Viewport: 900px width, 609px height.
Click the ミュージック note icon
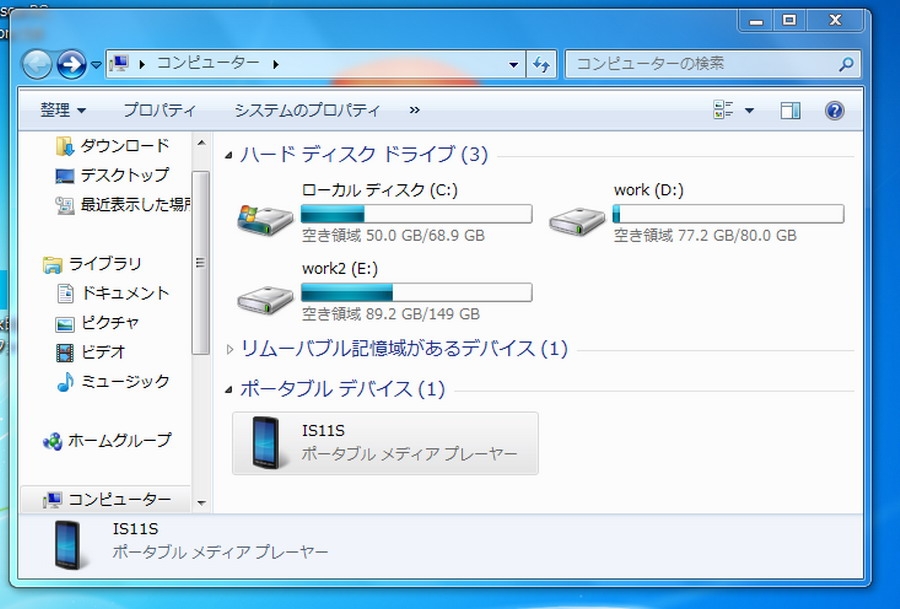click(x=65, y=382)
